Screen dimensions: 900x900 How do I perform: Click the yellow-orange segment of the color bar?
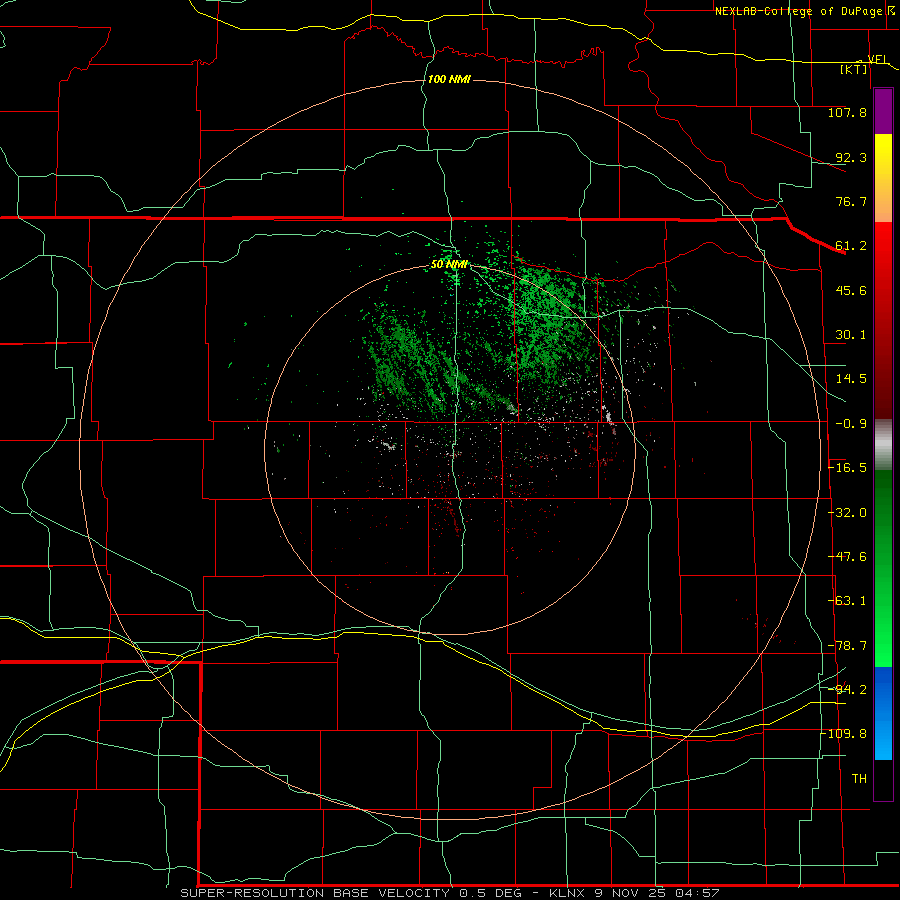(883, 178)
